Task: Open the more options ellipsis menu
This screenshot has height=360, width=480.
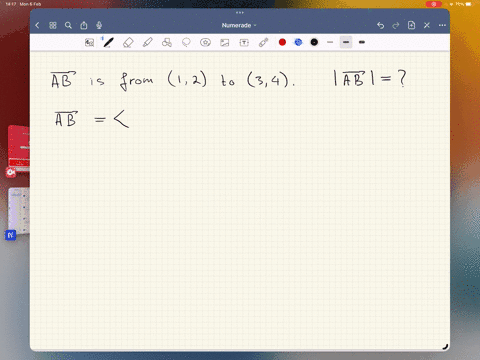Action: (442, 25)
